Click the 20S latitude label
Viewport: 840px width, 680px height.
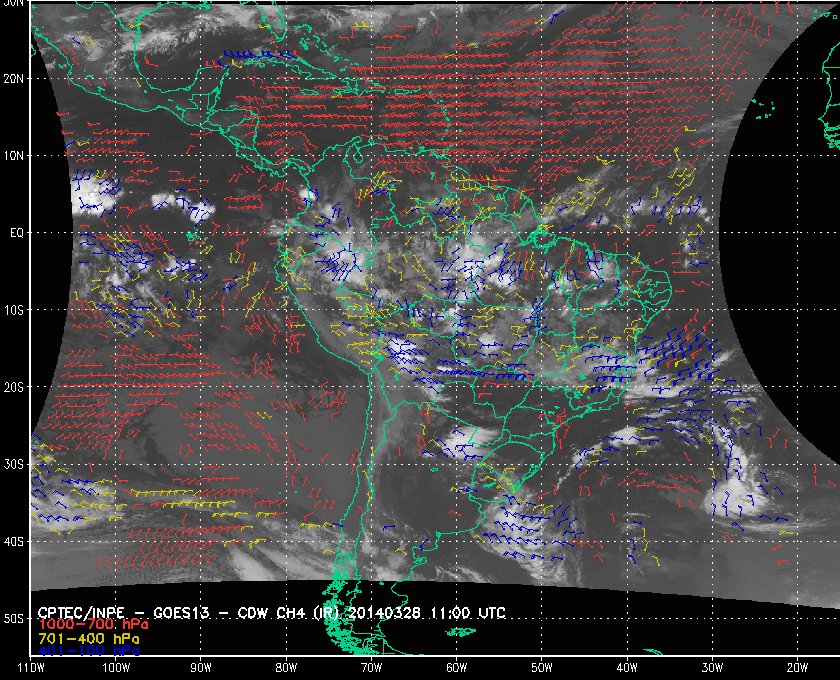[x=13, y=387]
